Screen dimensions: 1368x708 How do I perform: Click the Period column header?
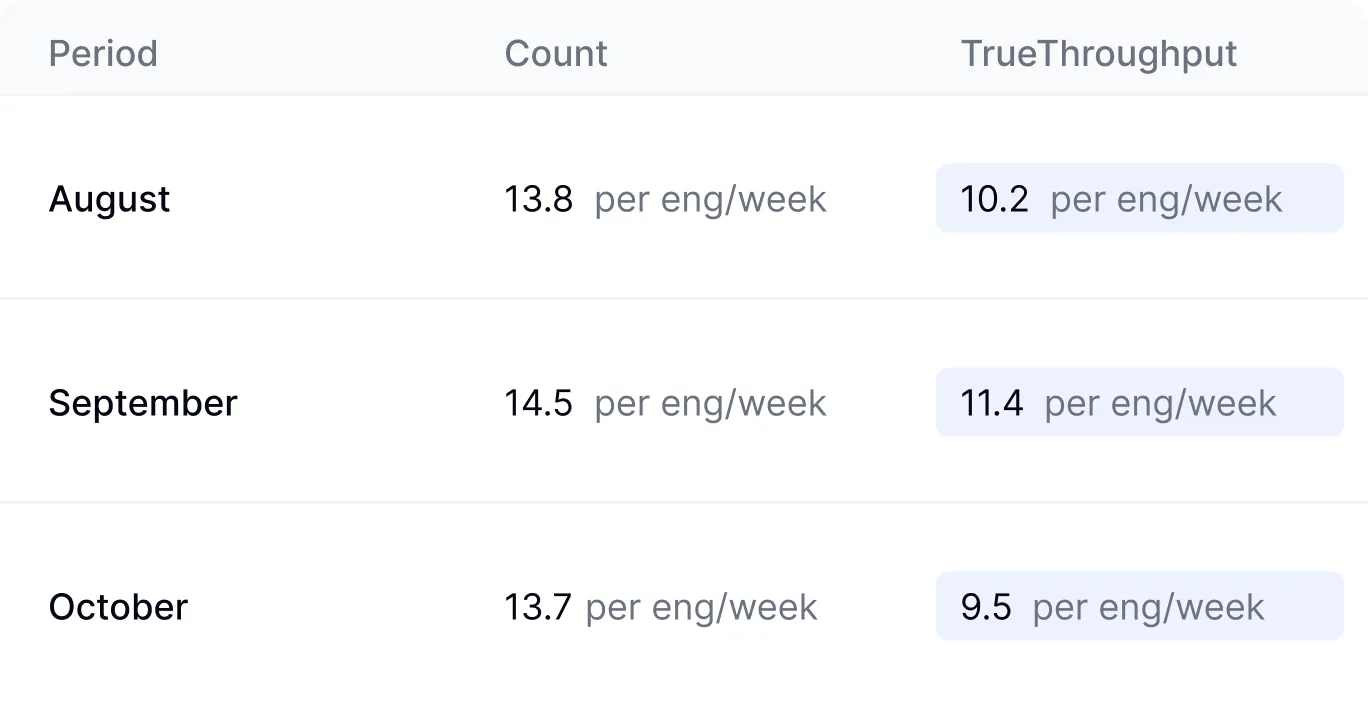103,53
